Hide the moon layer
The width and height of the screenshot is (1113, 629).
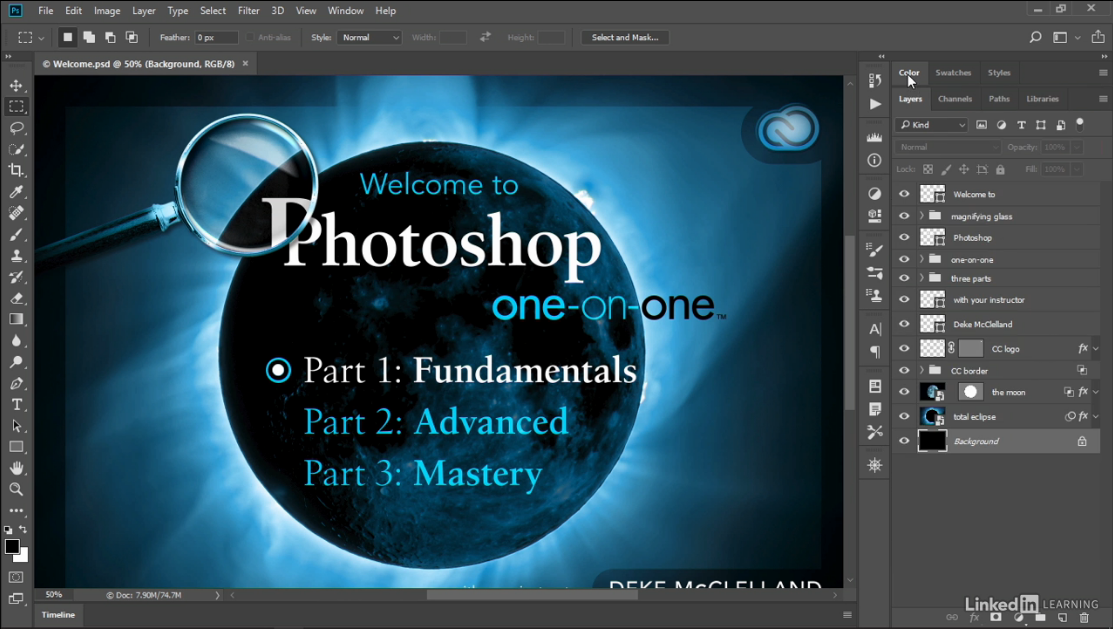coord(904,392)
